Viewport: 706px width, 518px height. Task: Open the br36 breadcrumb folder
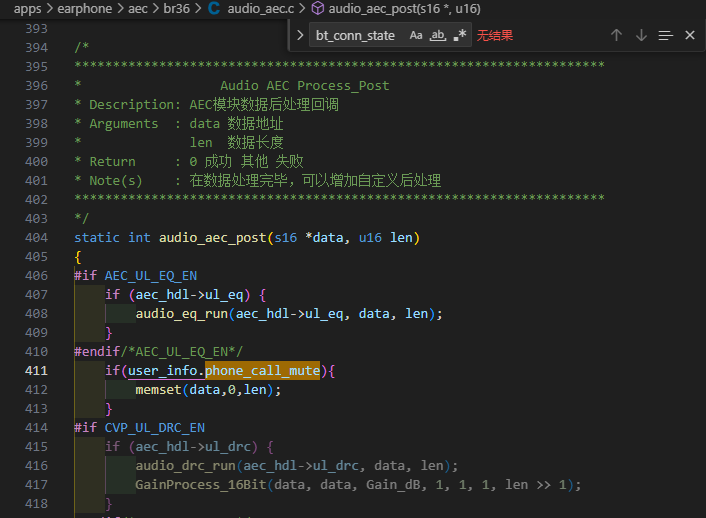point(176,9)
